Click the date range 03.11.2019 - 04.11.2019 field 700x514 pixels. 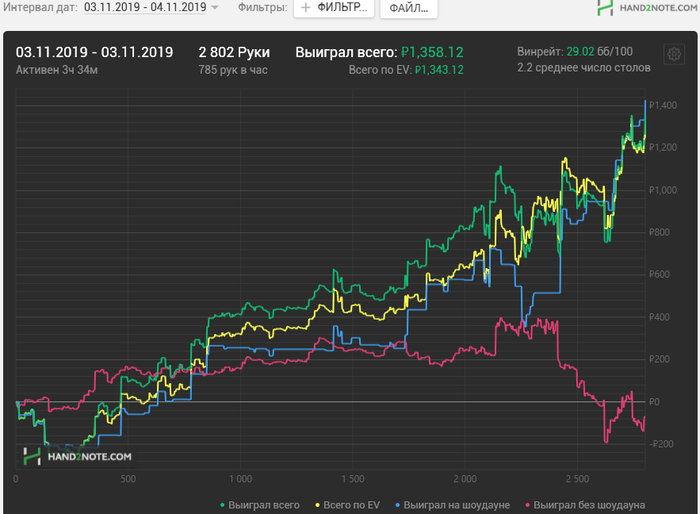[x=145, y=7]
